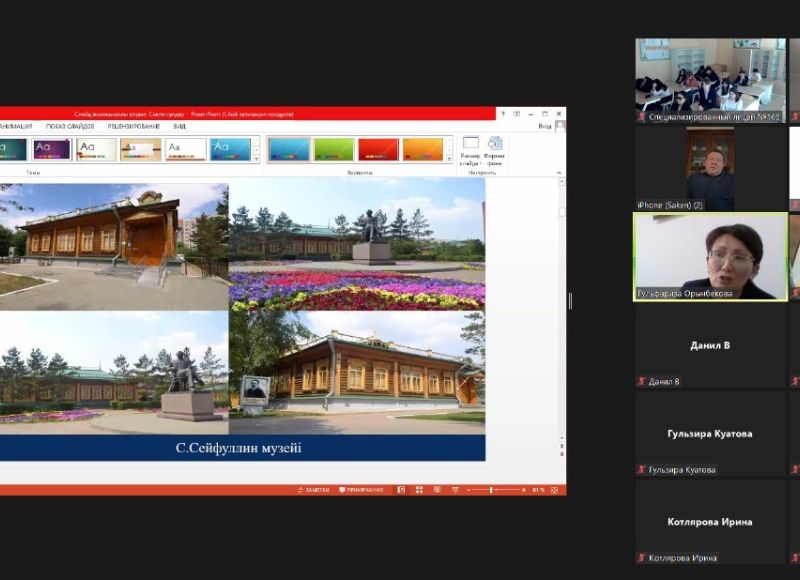Open the Format Background (Формат фона) pane
Screen dimensions: 800x580
click(495, 150)
